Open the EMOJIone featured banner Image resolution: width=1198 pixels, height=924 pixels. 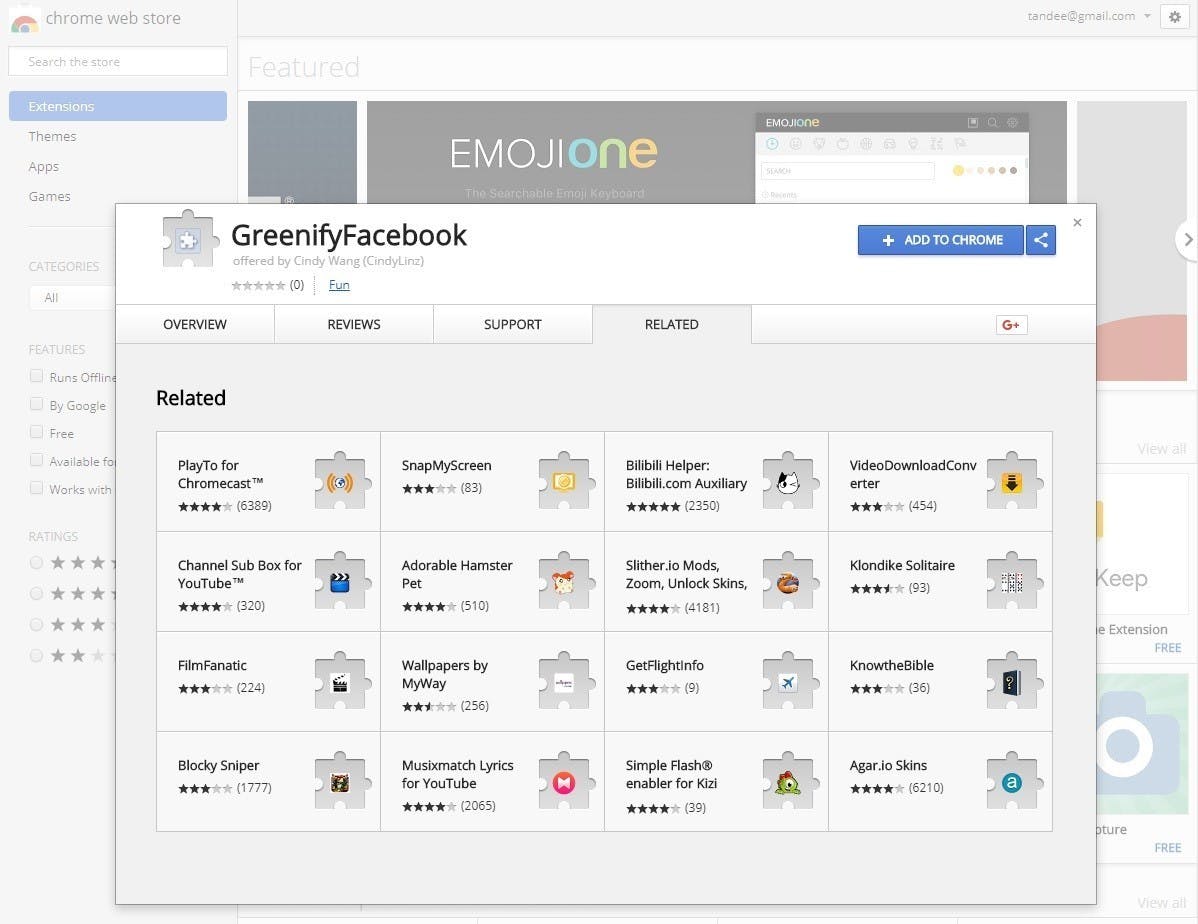pyautogui.click(x=717, y=152)
